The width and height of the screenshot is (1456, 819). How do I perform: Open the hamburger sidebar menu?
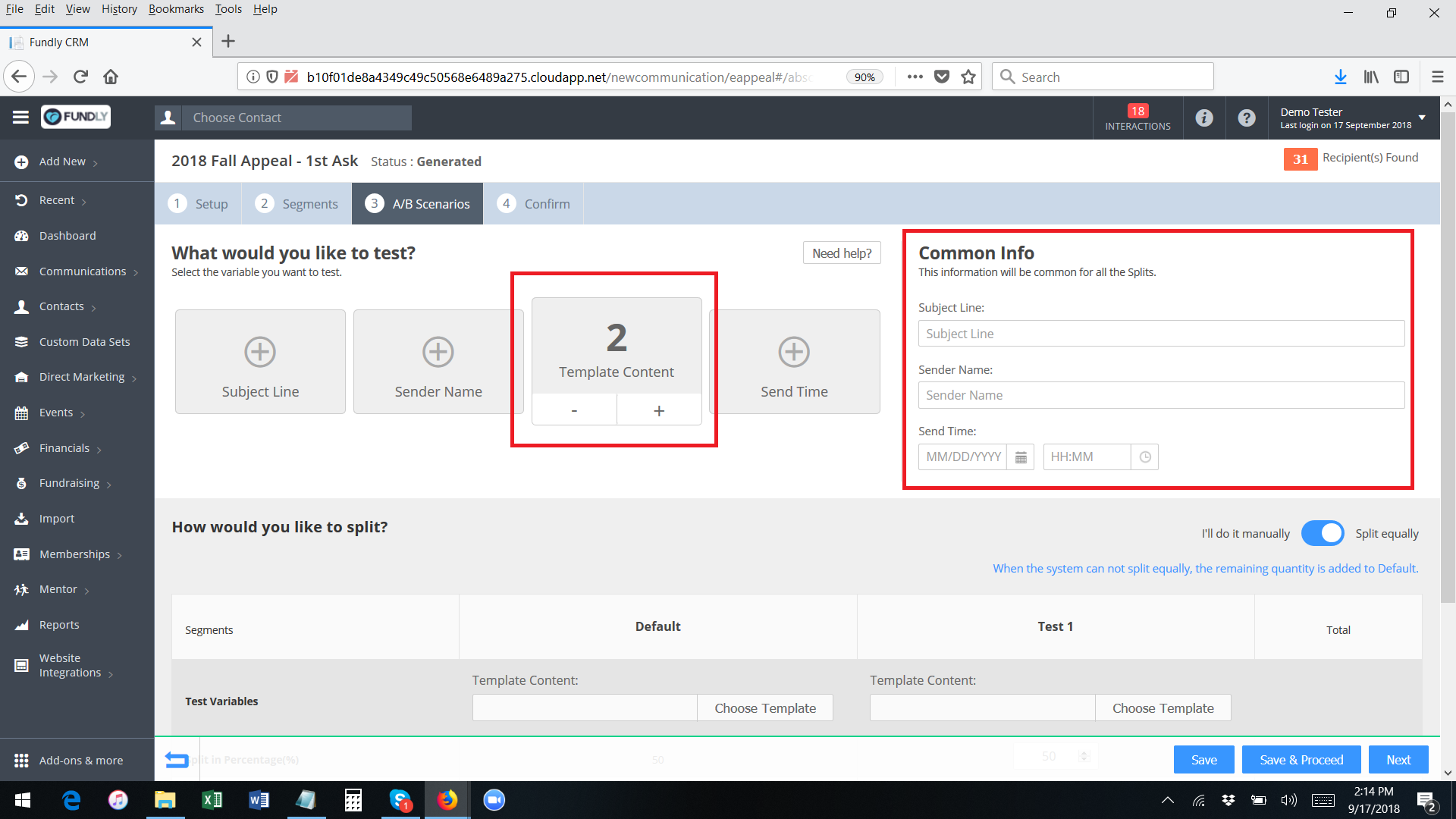(x=20, y=117)
